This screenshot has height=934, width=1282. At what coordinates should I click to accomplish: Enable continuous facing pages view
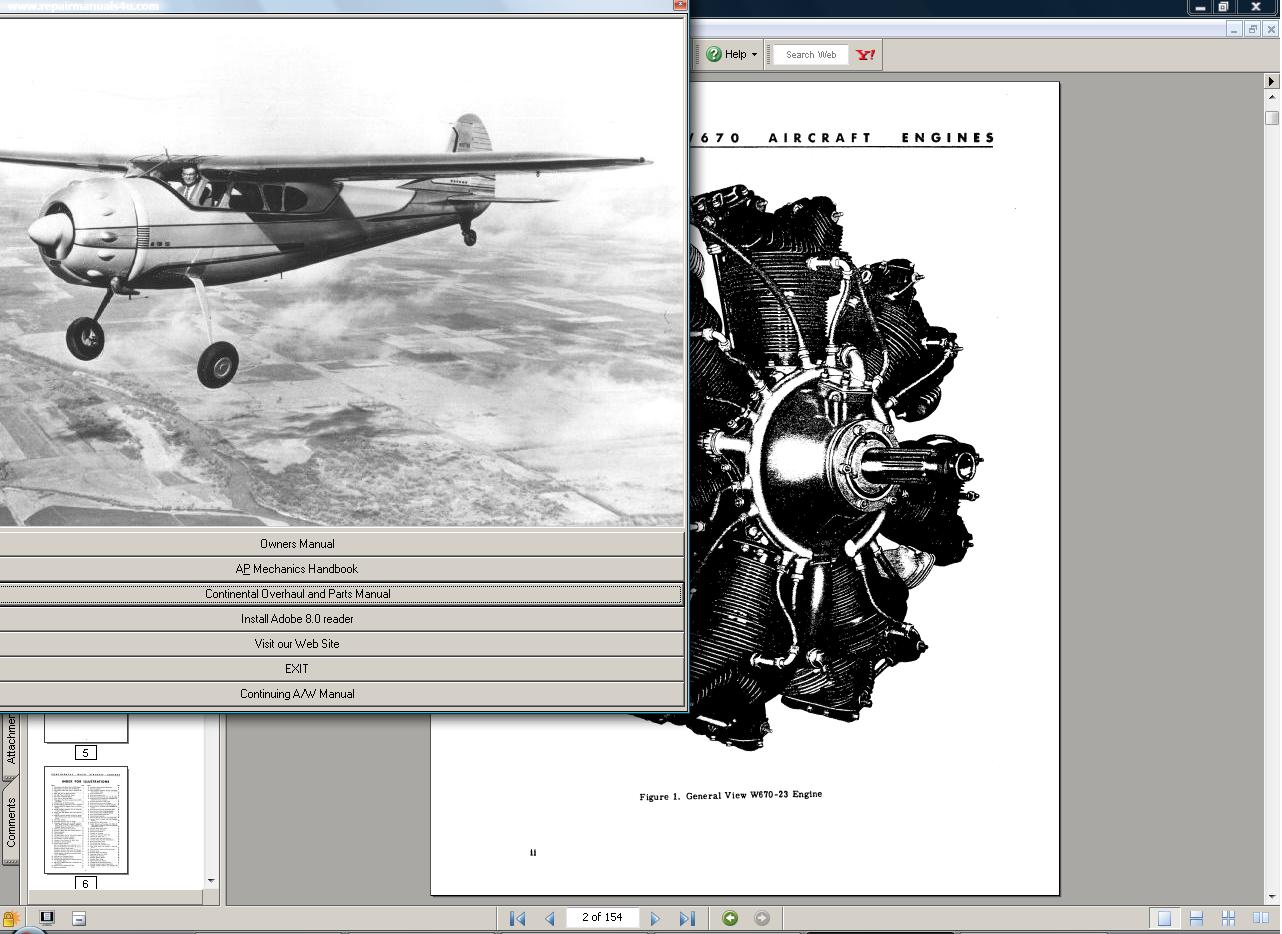pos(1228,917)
